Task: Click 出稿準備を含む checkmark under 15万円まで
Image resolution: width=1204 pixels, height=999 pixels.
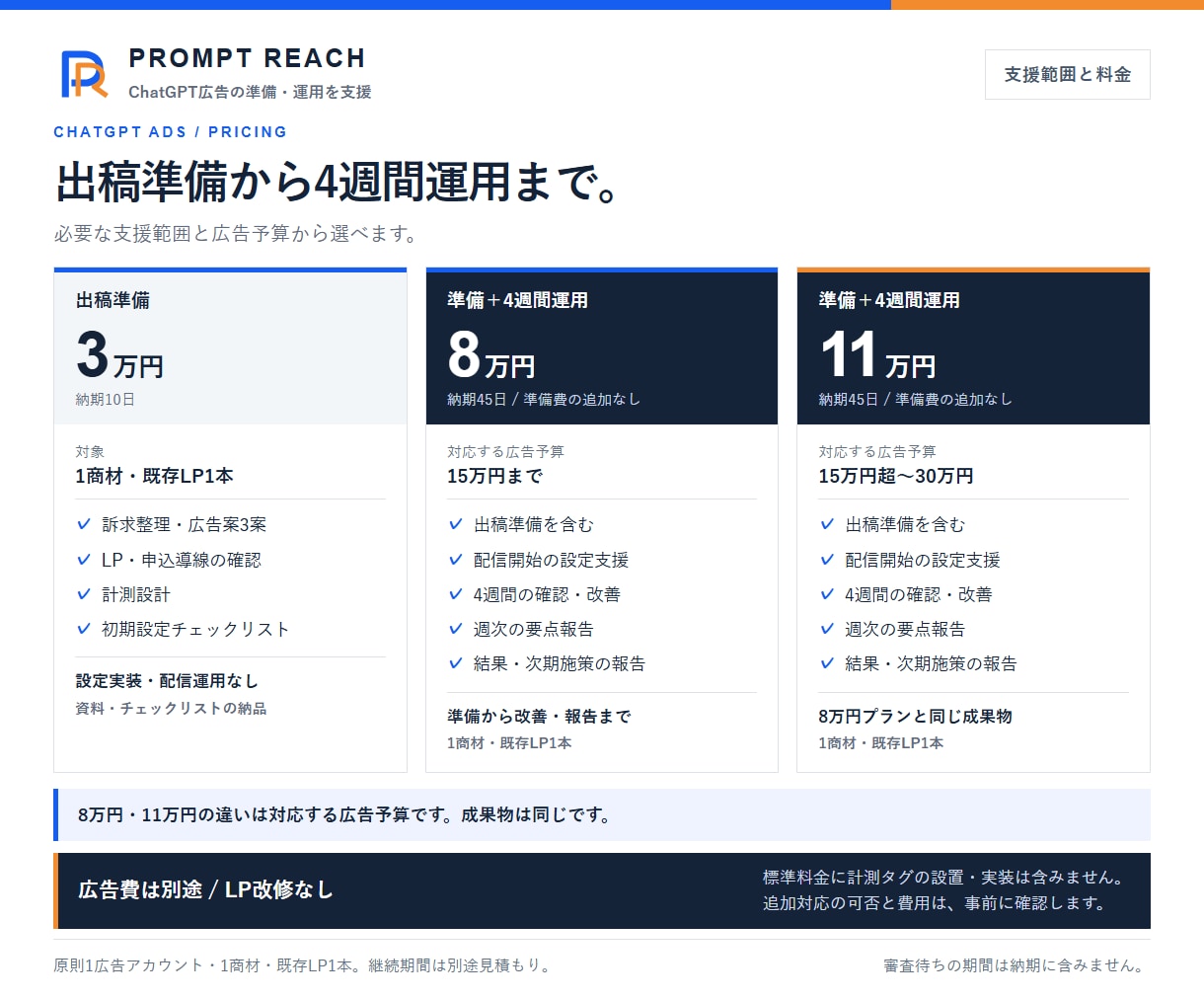Action: tap(456, 524)
